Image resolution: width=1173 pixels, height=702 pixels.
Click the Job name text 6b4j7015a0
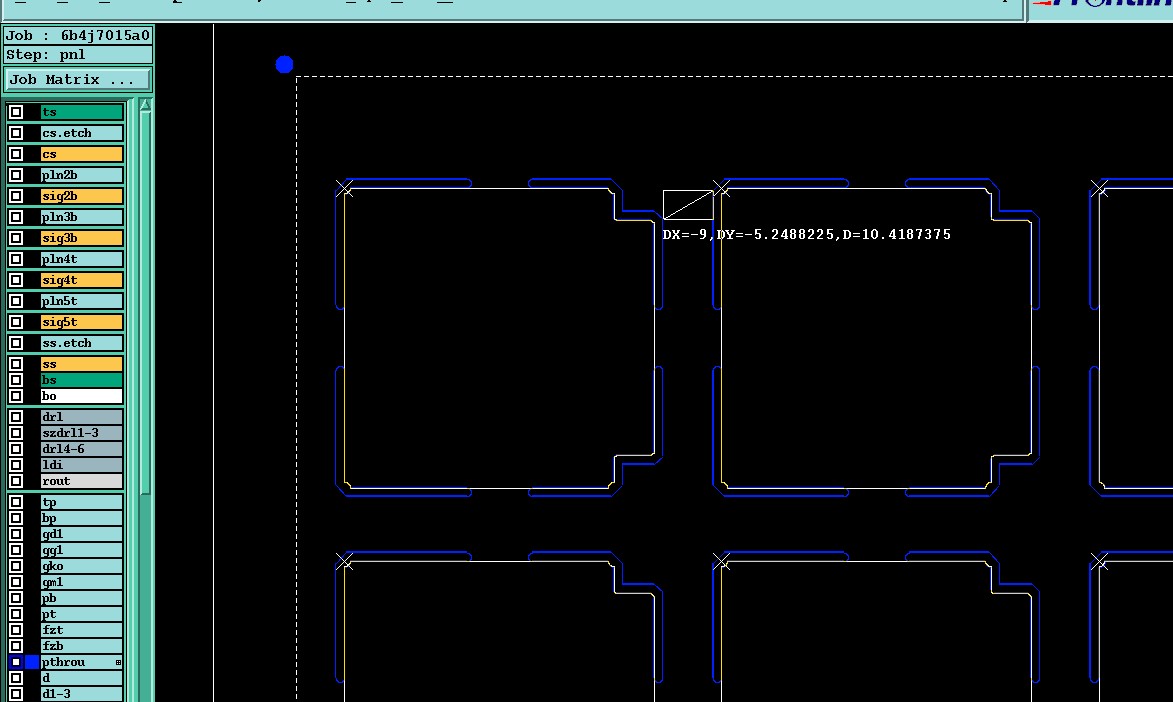[105, 35]
